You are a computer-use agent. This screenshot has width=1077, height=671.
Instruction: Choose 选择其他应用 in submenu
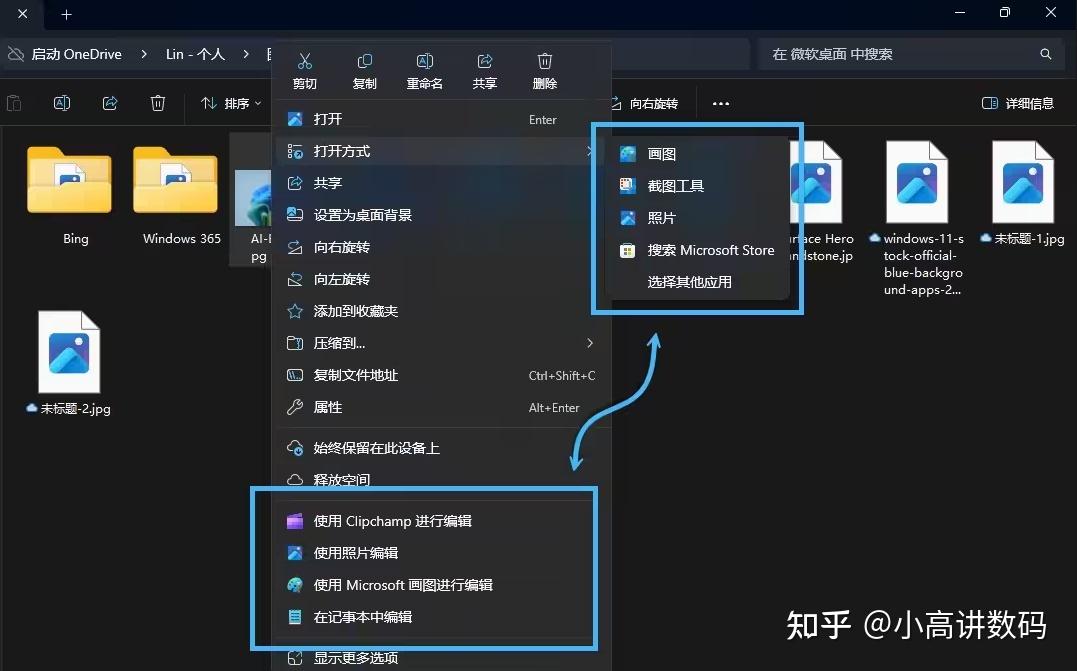[698, 282]
